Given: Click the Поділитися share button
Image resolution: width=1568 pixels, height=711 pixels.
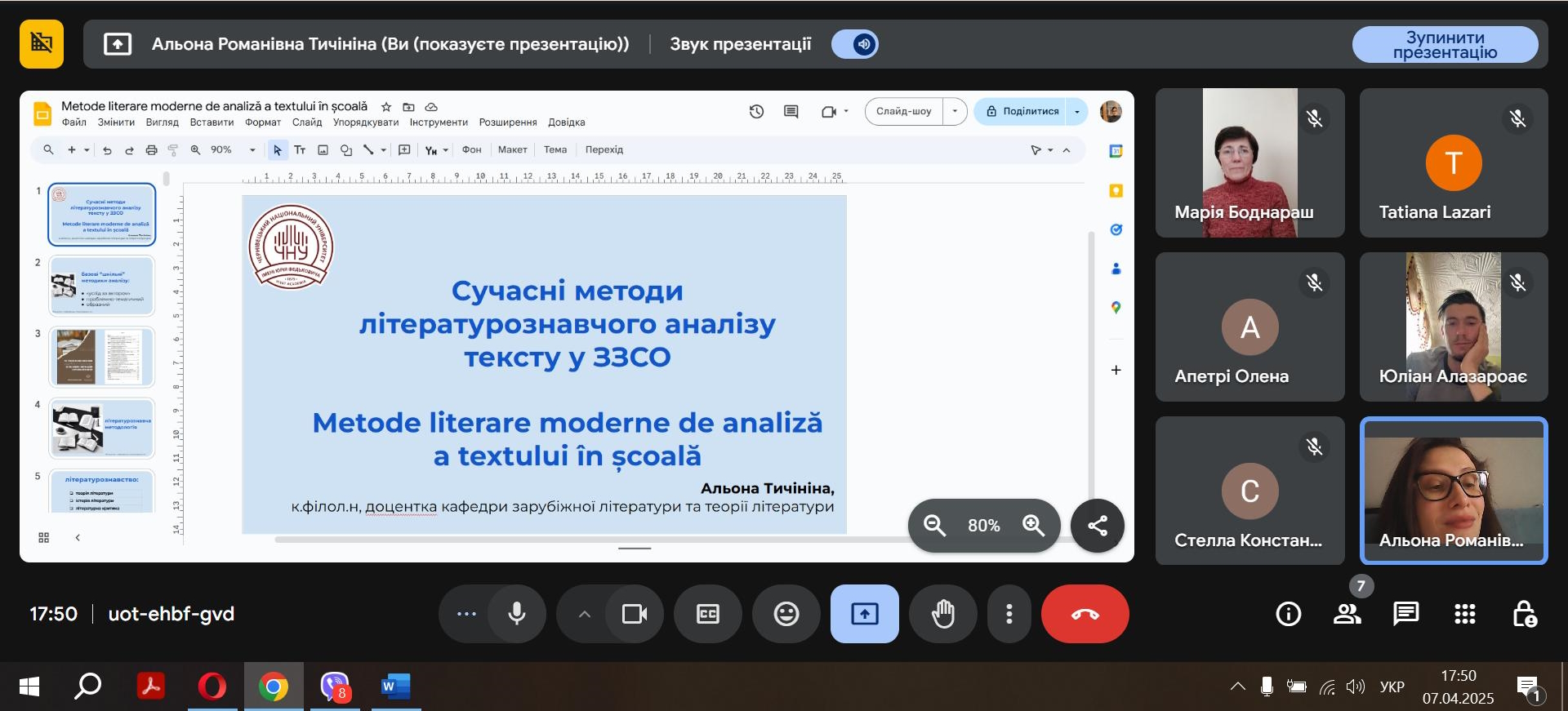Looking at the screenshot, I should pyautogui.click(x=1021, y=111).
